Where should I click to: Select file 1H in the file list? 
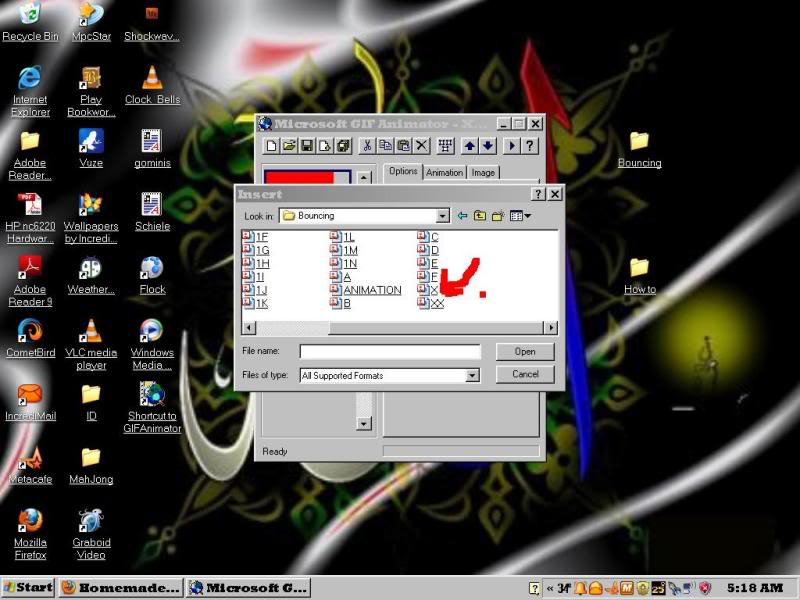(256, 263)
